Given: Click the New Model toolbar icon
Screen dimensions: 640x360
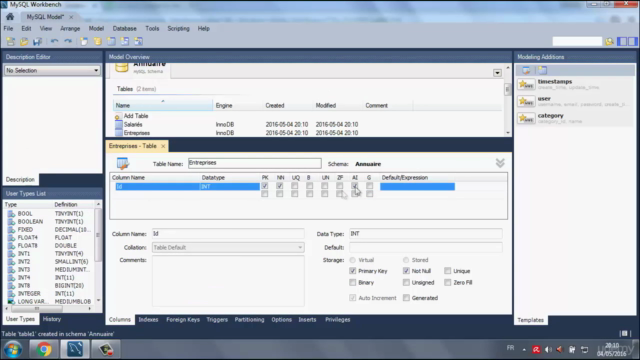Looking at the screenshot, I should click(11, 41).
